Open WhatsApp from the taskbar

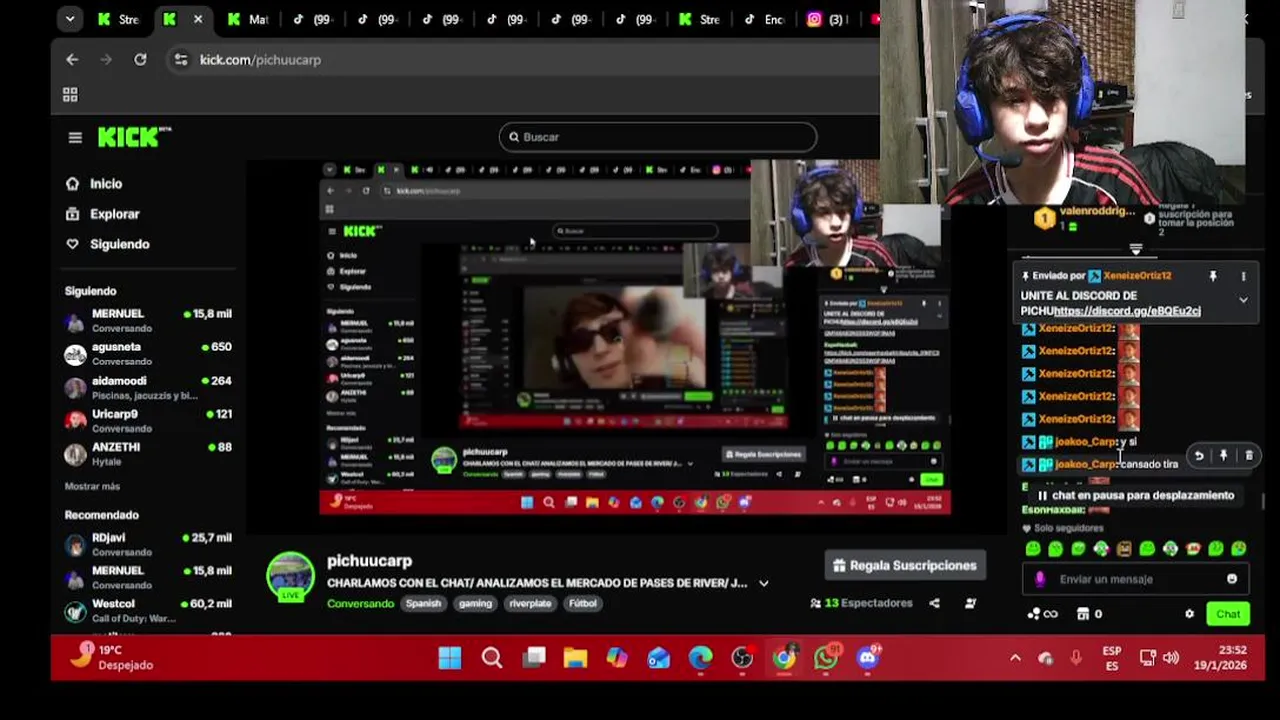[826, 657]
